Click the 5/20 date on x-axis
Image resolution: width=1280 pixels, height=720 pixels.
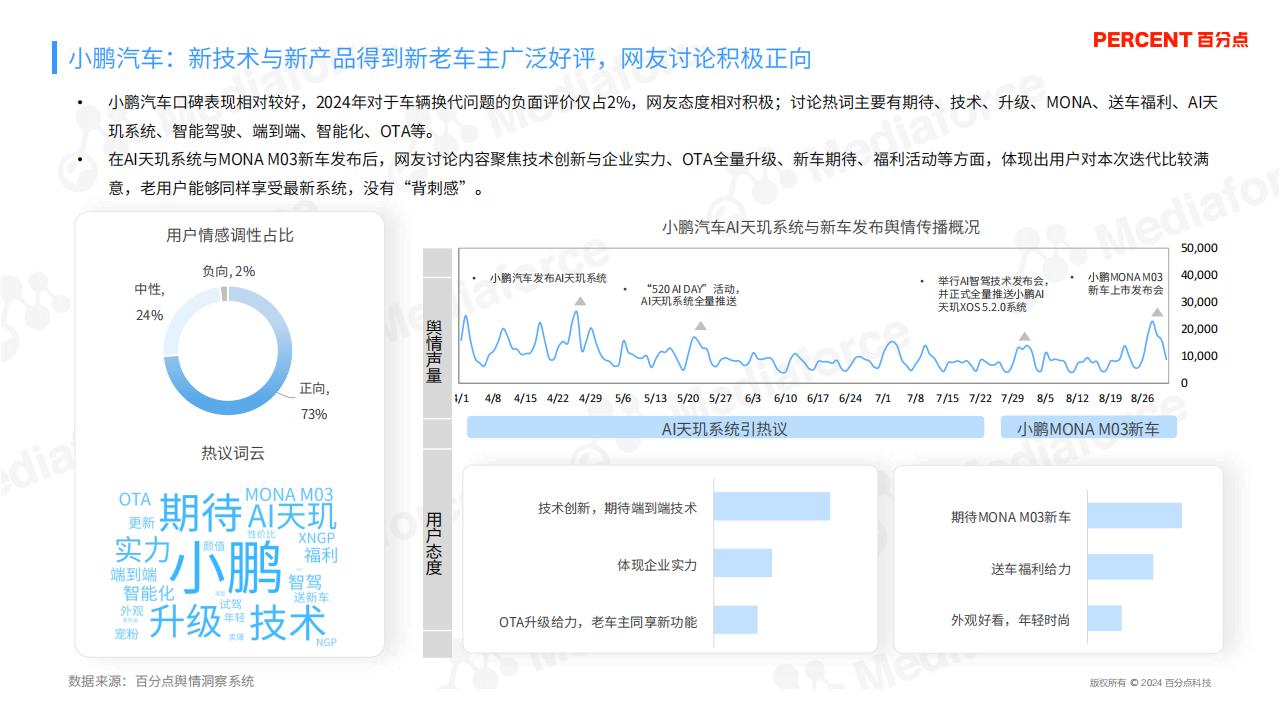point(688,398)
